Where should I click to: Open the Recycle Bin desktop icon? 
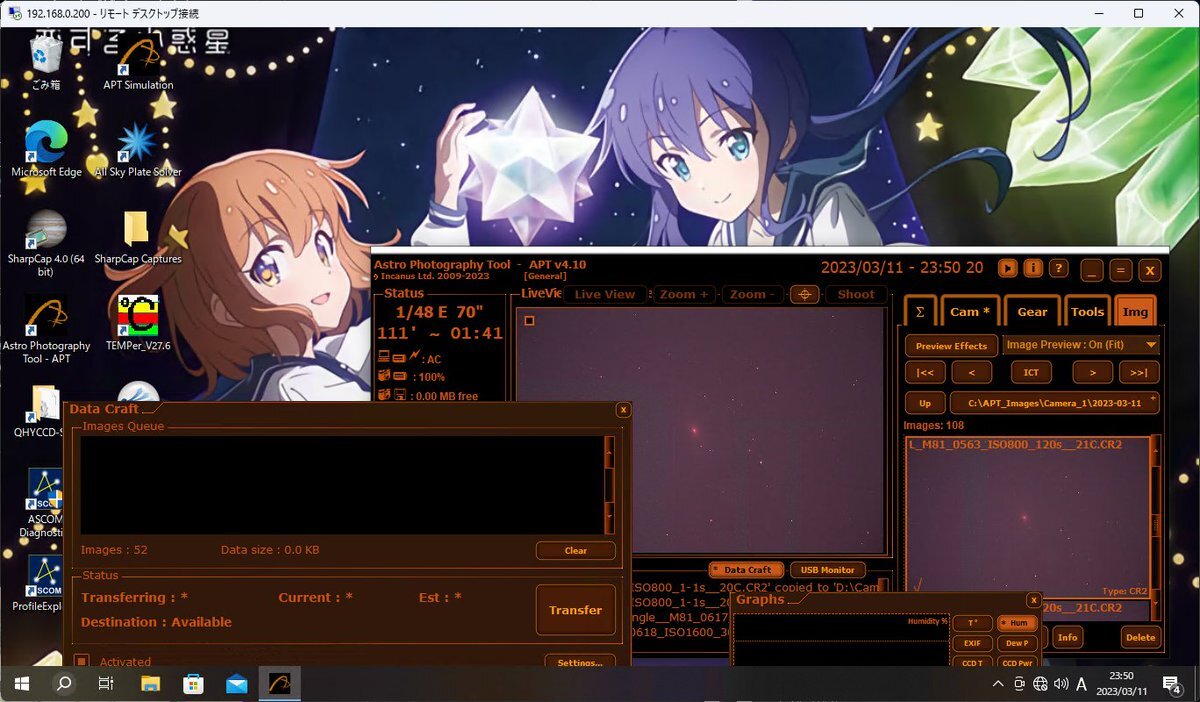(x=46, y=62)
